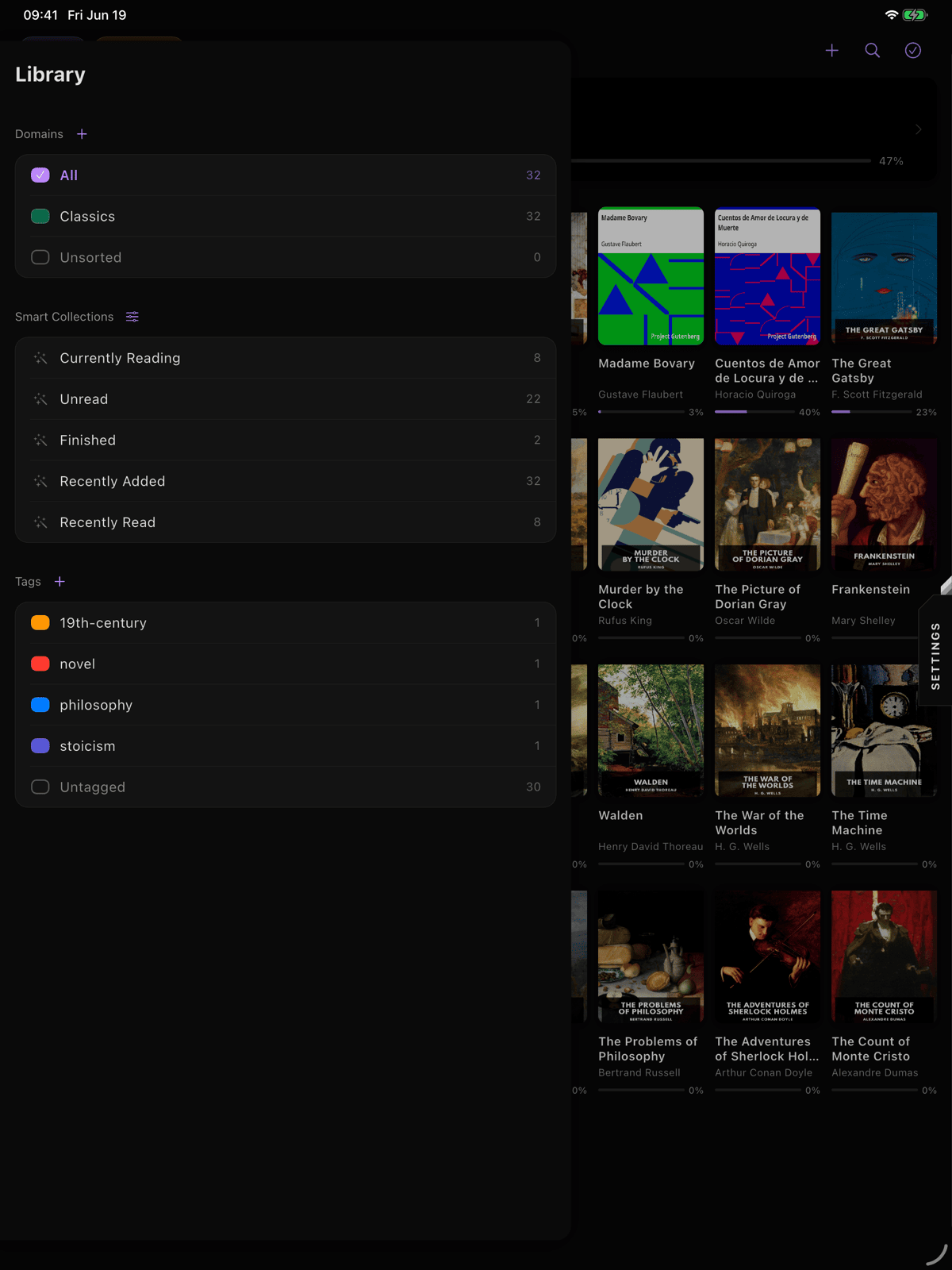The image size is (952, 1270).
Task: Tap the red novel tag swatch
Action: tap(40, 664)
